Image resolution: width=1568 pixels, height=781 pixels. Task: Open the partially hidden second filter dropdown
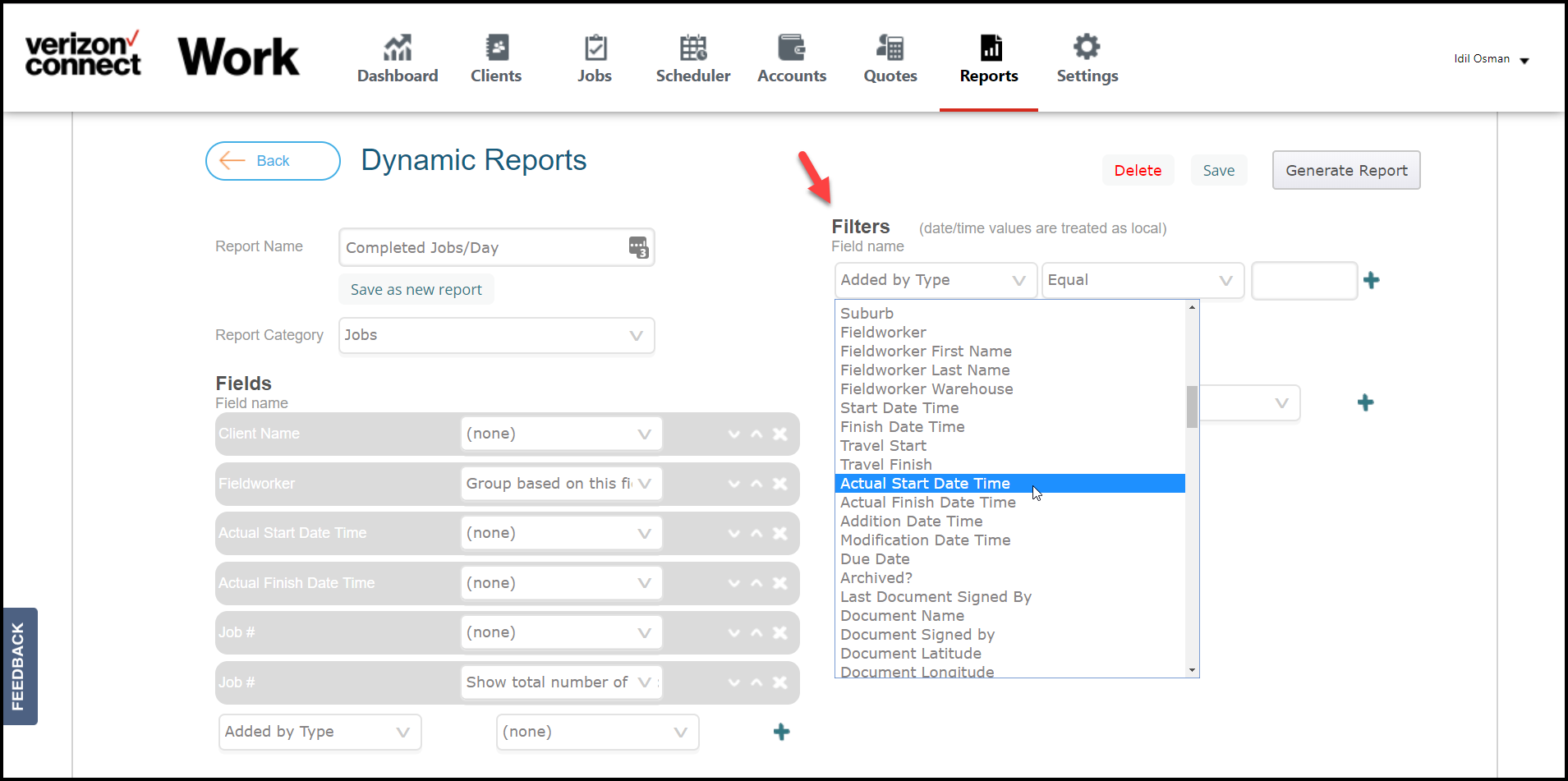tap(1249, 403)
